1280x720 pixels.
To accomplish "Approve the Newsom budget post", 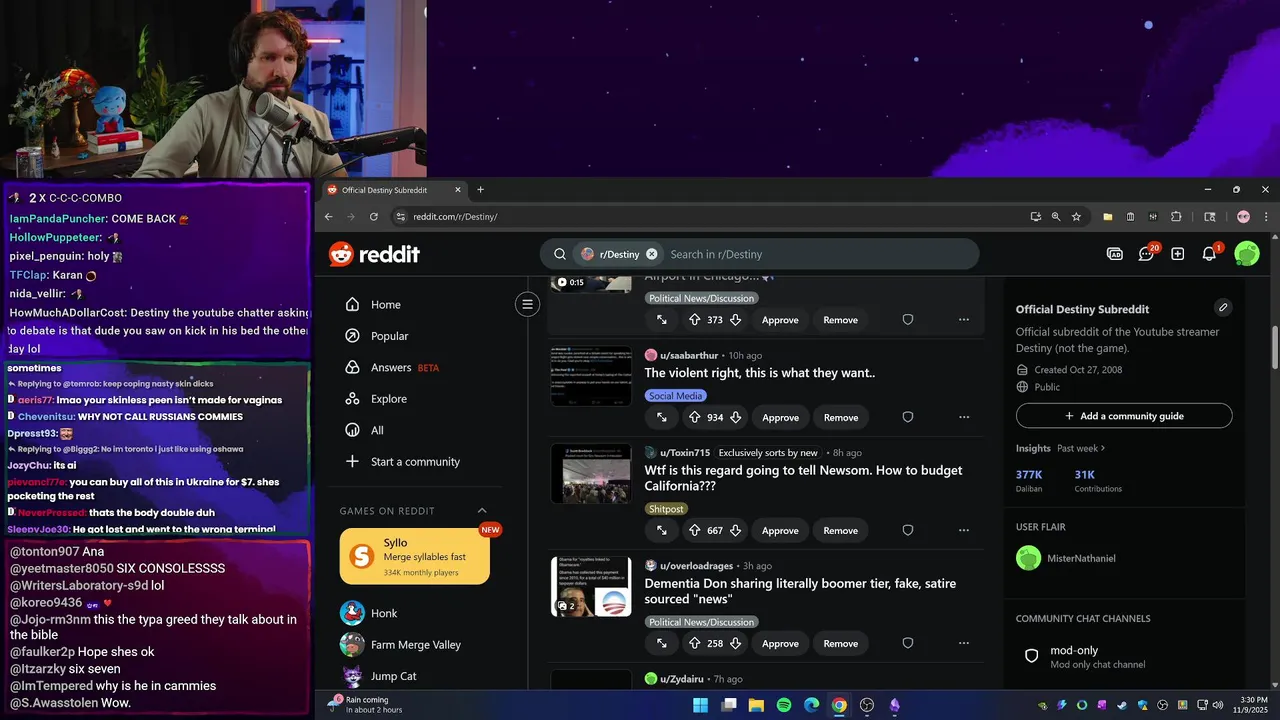I will coord(780,530).
